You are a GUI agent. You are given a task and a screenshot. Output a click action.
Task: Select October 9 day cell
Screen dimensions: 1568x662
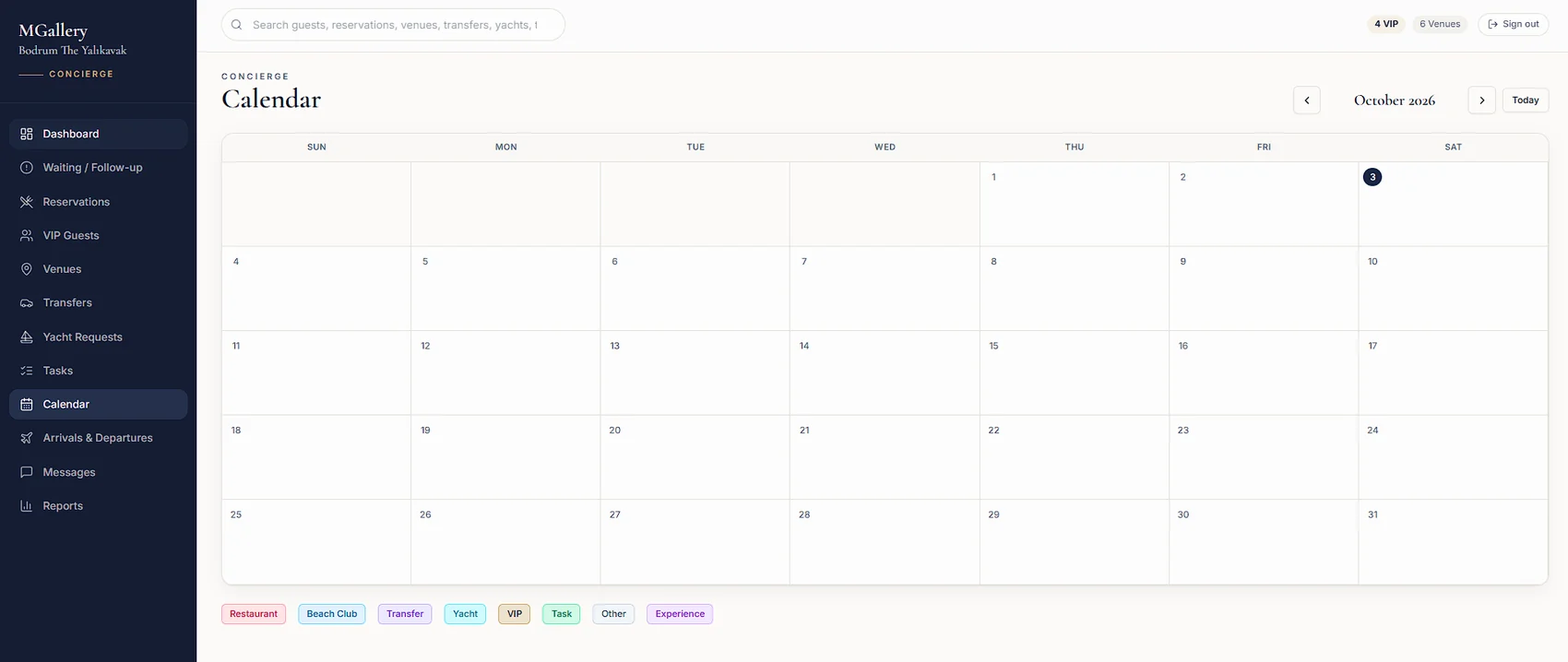pos(1264,289)
